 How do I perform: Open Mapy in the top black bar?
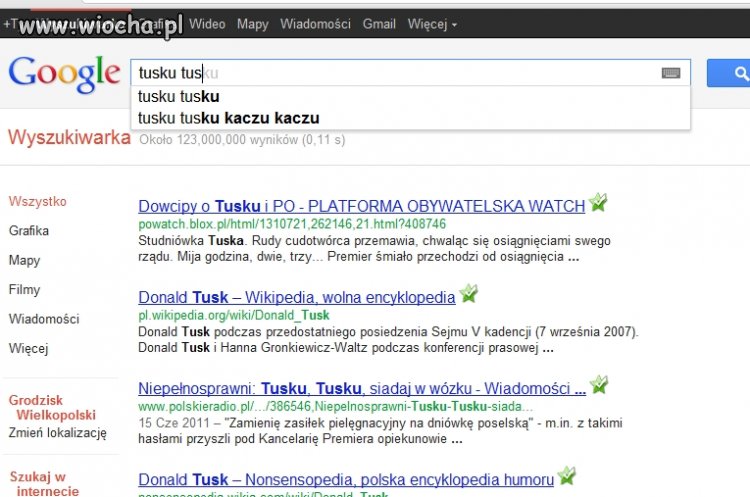[x=253, y=24]
